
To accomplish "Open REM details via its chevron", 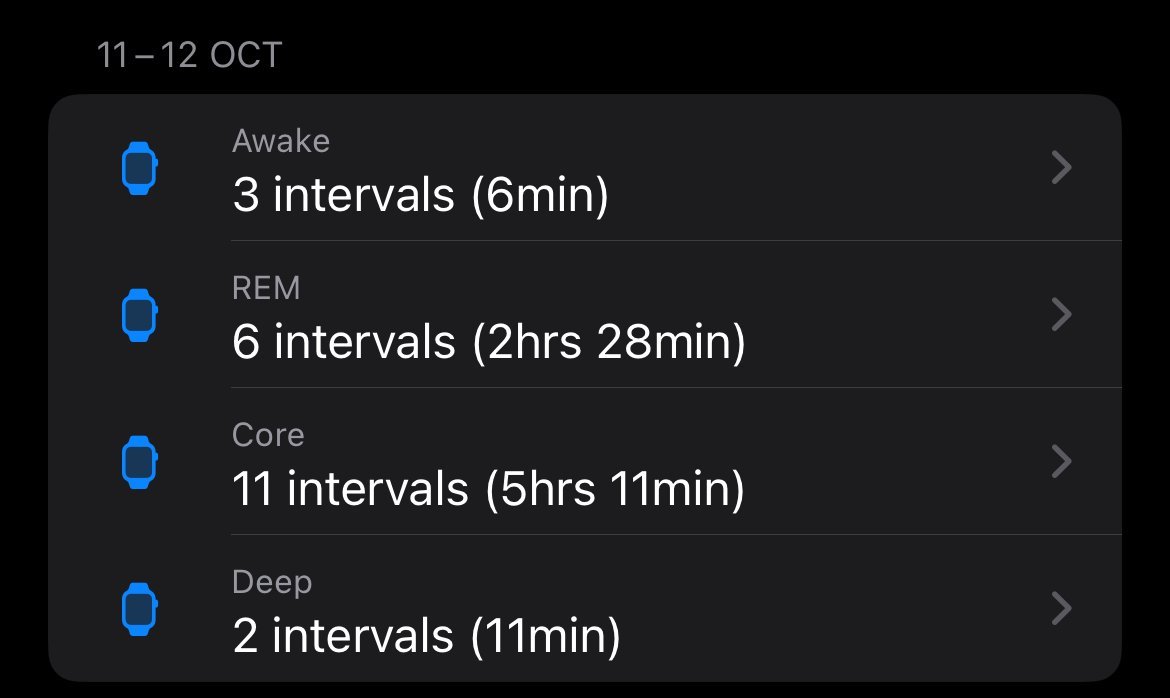I will point(1062,315).
